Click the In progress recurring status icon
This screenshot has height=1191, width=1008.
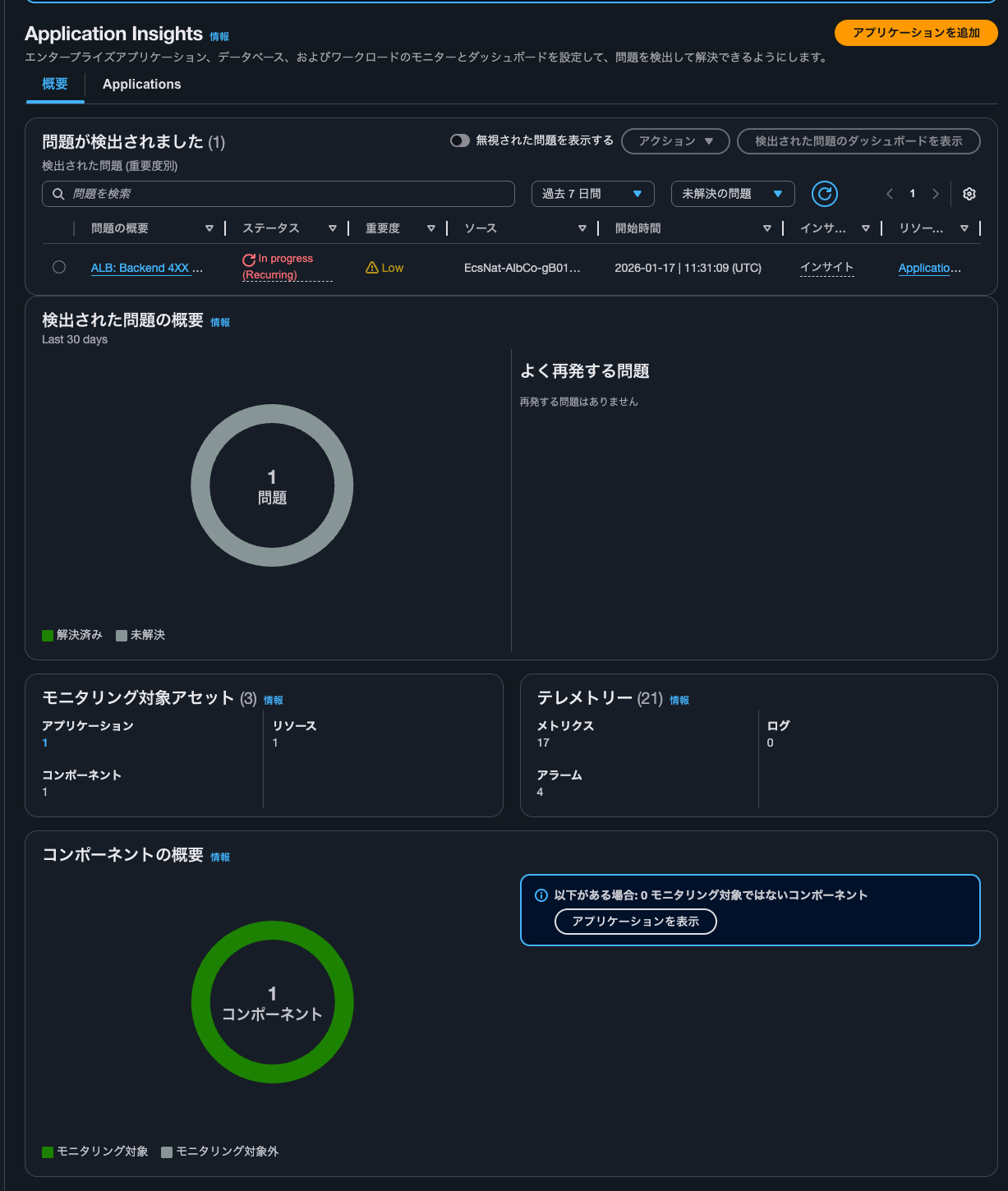pyautogui.click(x=247, y=259)
